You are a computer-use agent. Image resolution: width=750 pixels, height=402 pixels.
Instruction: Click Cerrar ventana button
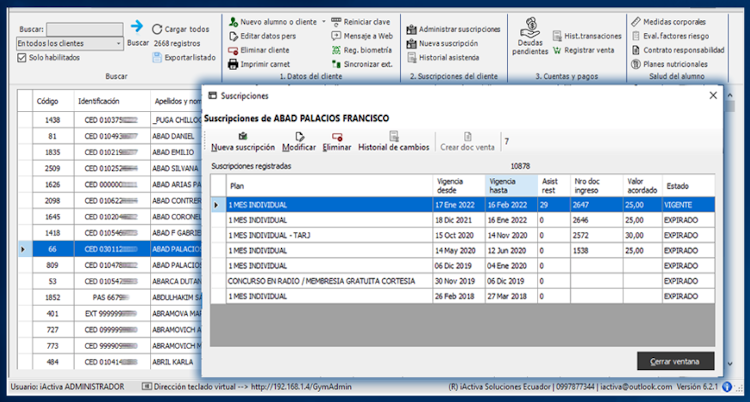675,361
